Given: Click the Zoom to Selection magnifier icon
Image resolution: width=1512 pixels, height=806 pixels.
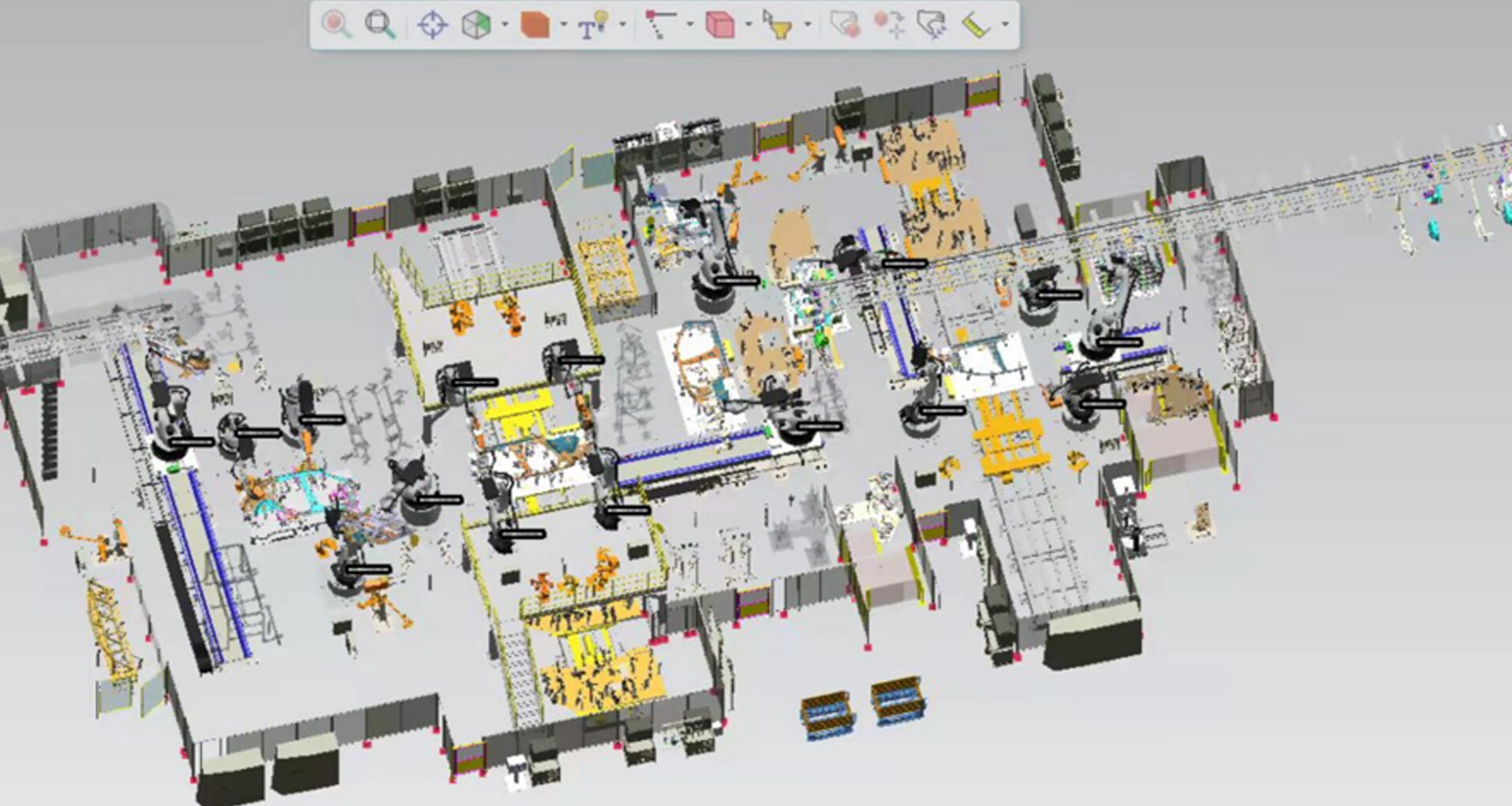Looking at the screenshot, I should [x=336, y=24].
